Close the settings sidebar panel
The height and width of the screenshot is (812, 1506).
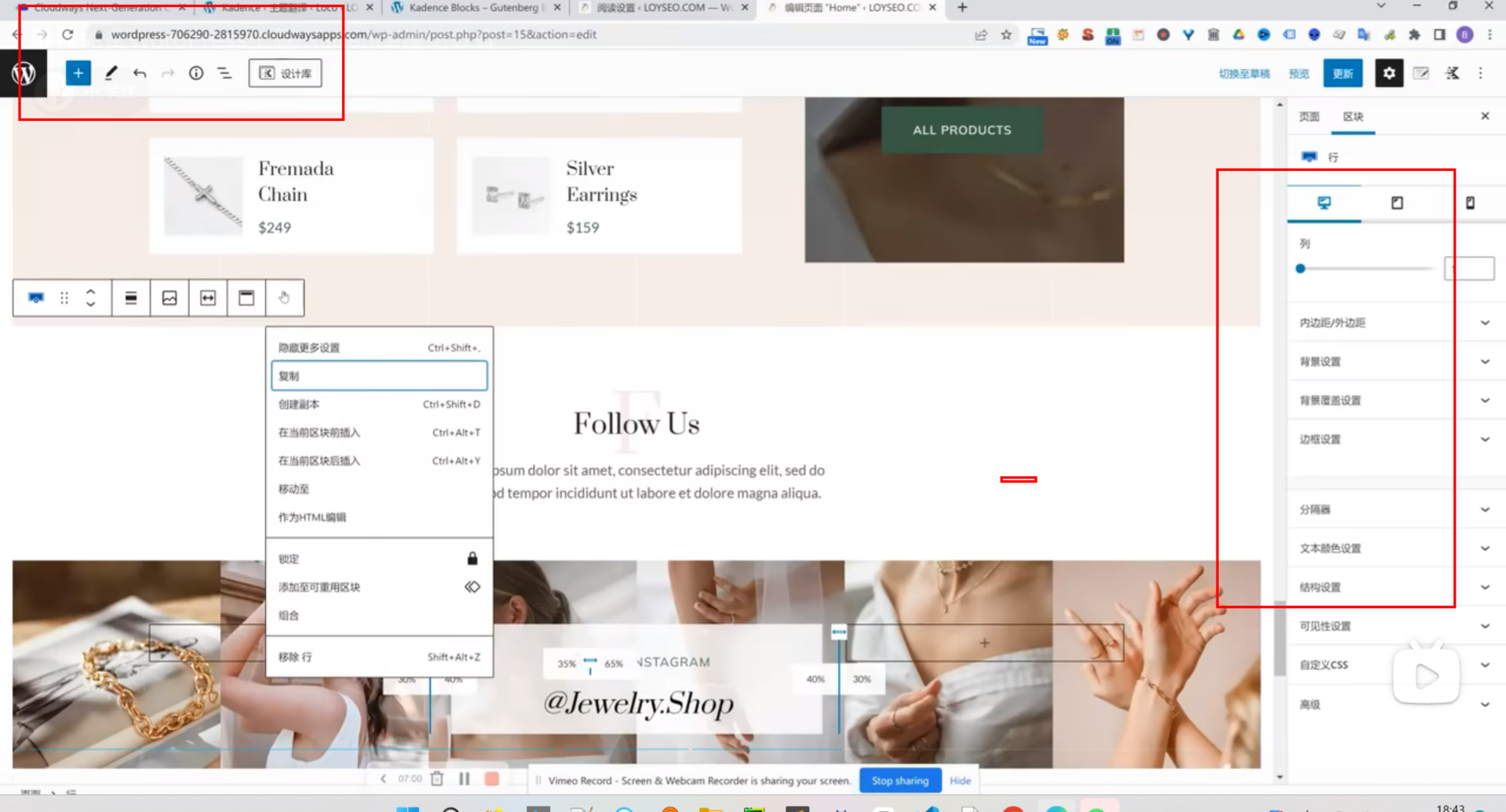pos(1485,116)
